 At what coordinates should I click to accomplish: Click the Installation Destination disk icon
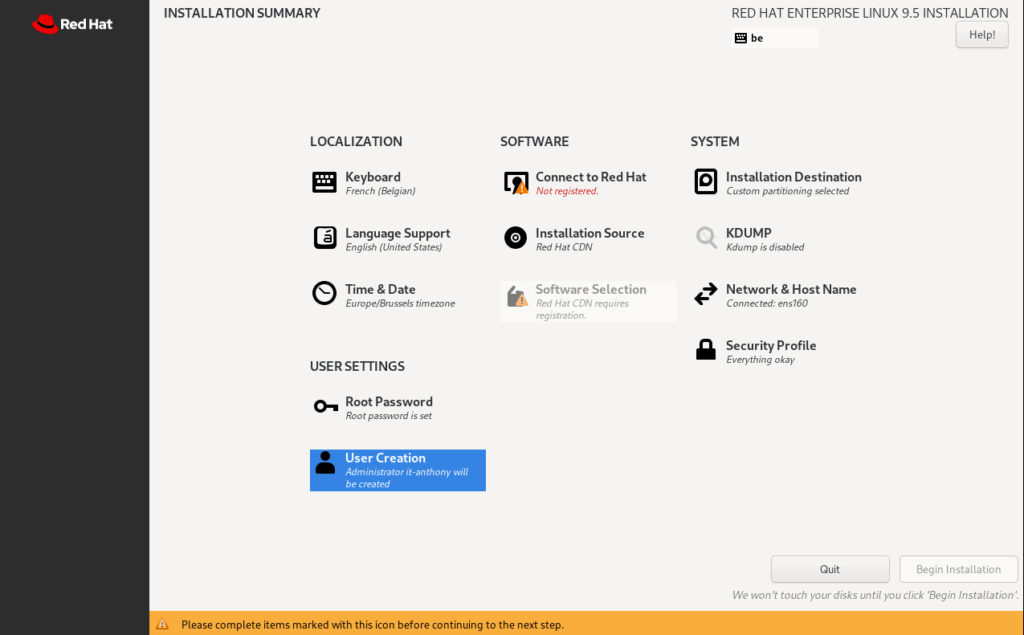(706, 182)
